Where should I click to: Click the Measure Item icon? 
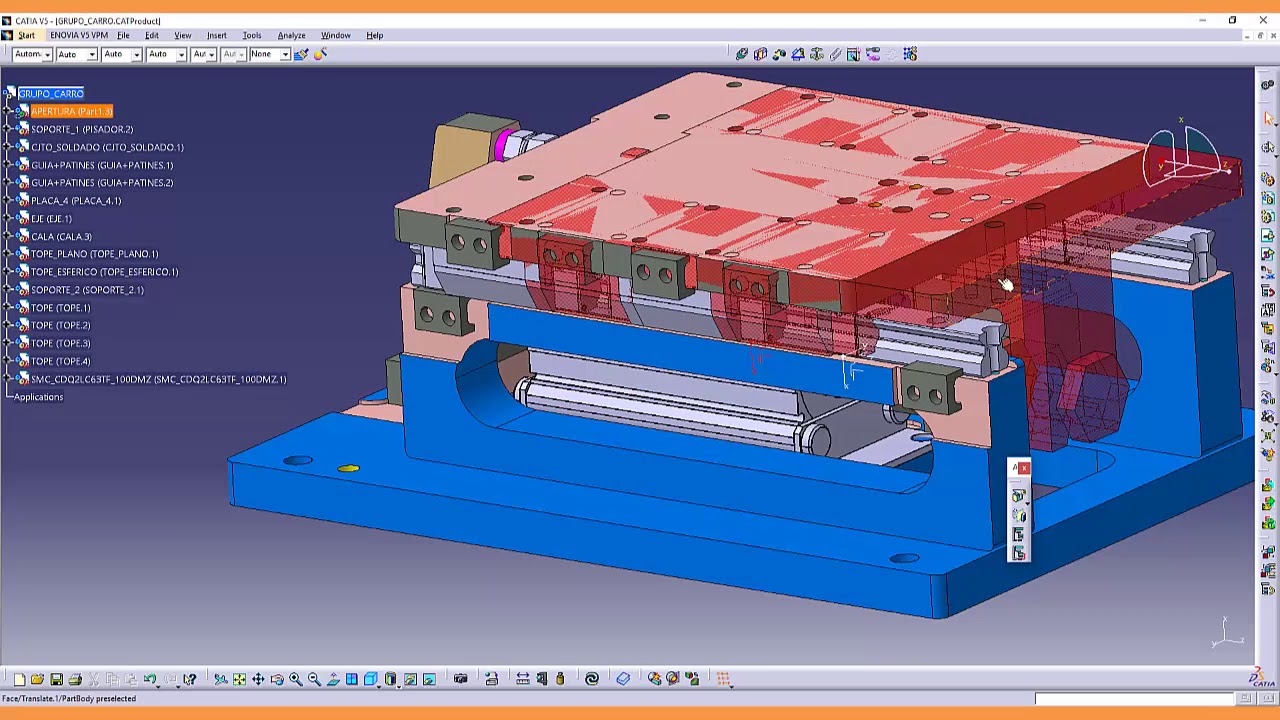[x=541, y=679]
